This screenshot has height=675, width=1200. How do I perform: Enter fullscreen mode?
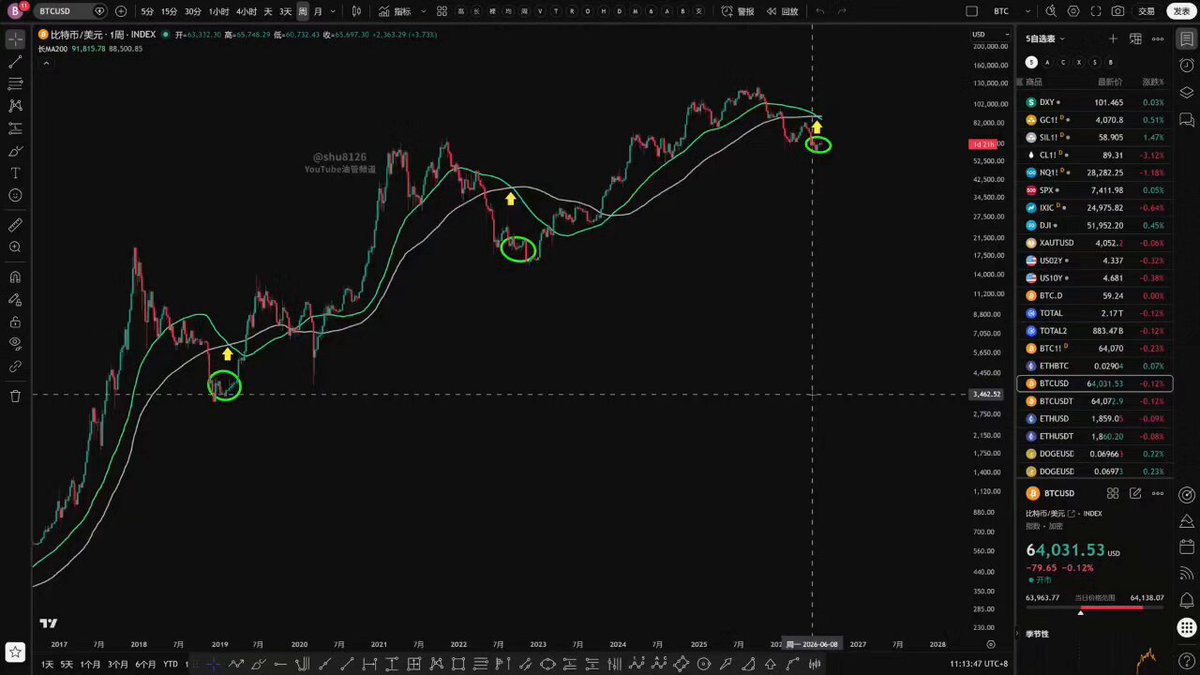(1095, 11)
